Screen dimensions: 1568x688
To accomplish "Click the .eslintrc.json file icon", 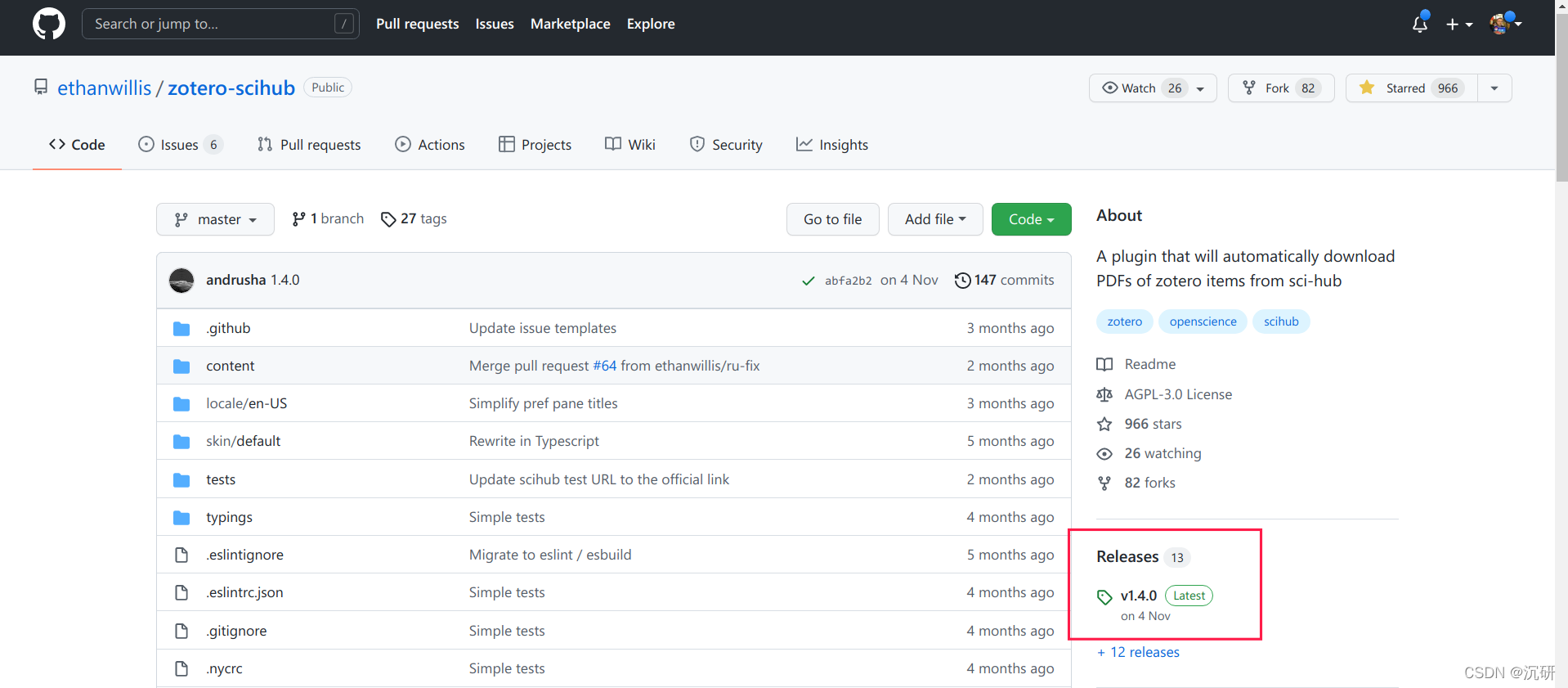I will pos(181,593).
